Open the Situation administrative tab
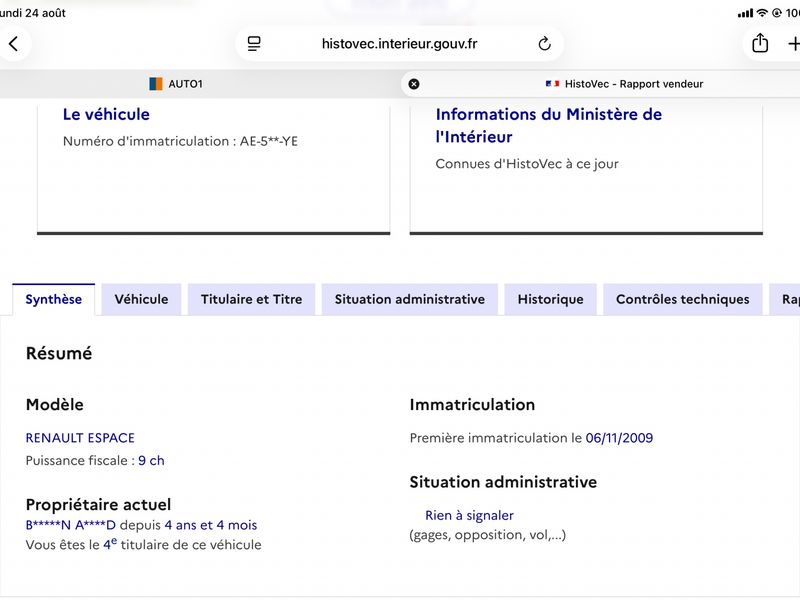This screenshot has height=600, width=800. click(x=410, y=299)
